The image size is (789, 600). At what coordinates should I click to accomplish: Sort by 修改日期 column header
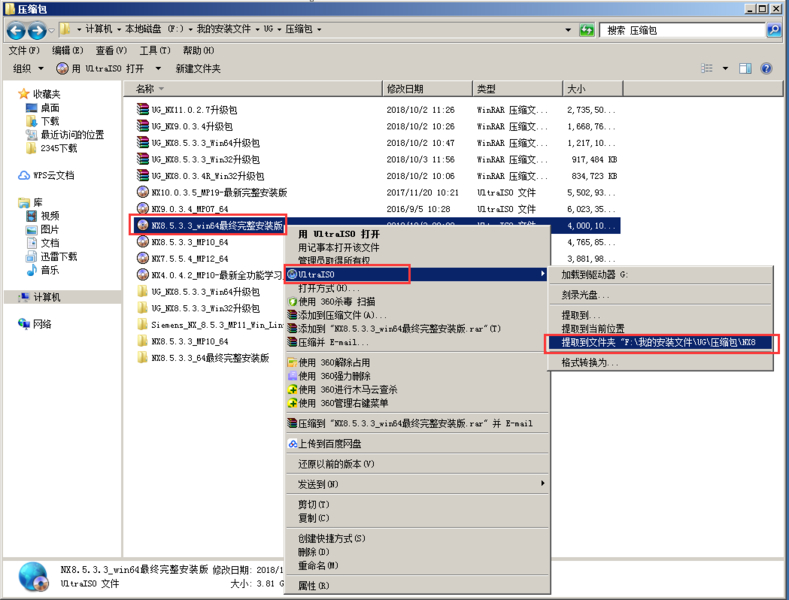pos(427,89)
